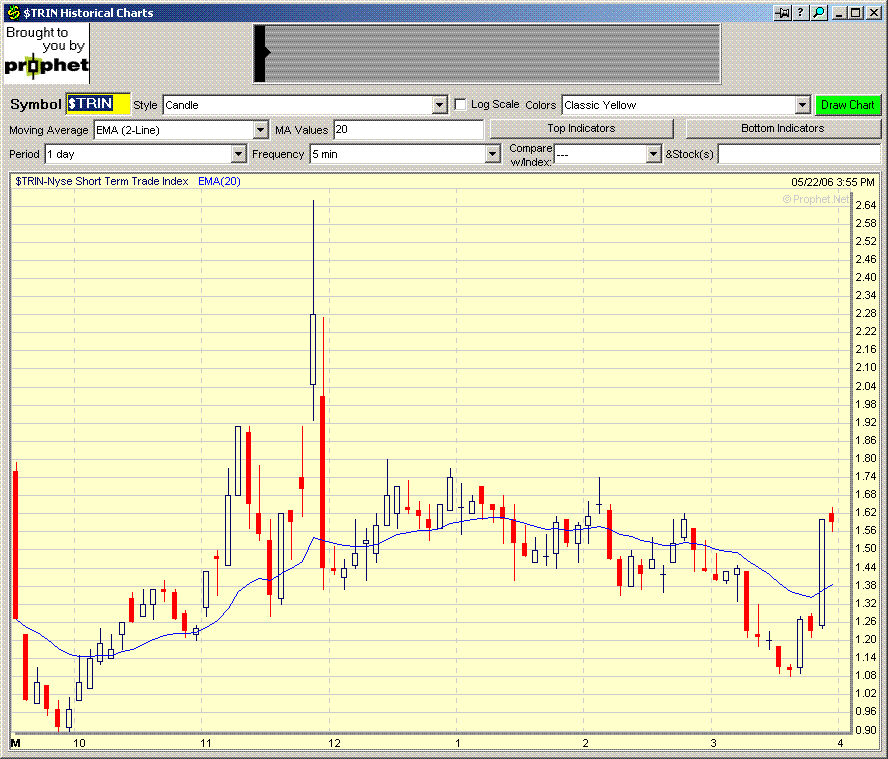Click the Symbol input field $TRIN

pos(98,104)
